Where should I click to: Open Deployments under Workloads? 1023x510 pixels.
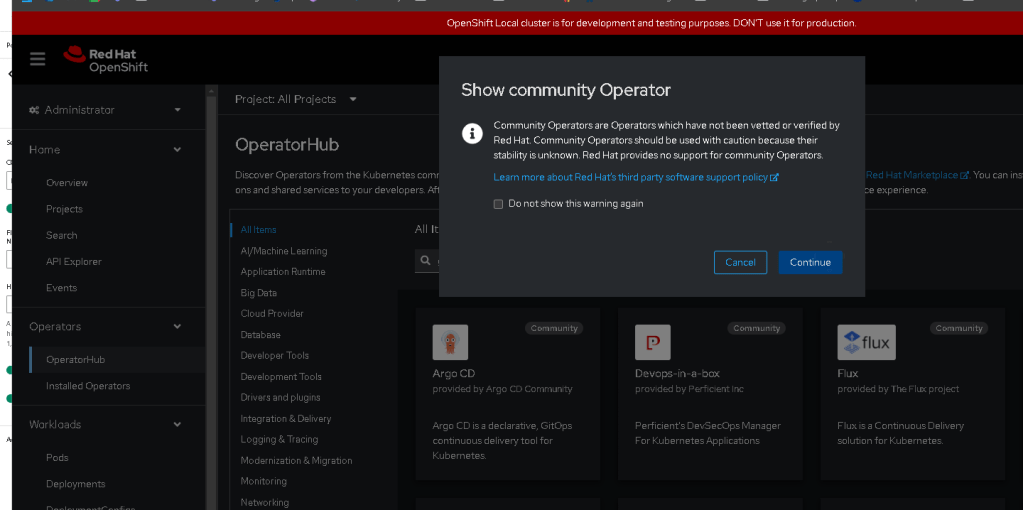click(76, 484)
